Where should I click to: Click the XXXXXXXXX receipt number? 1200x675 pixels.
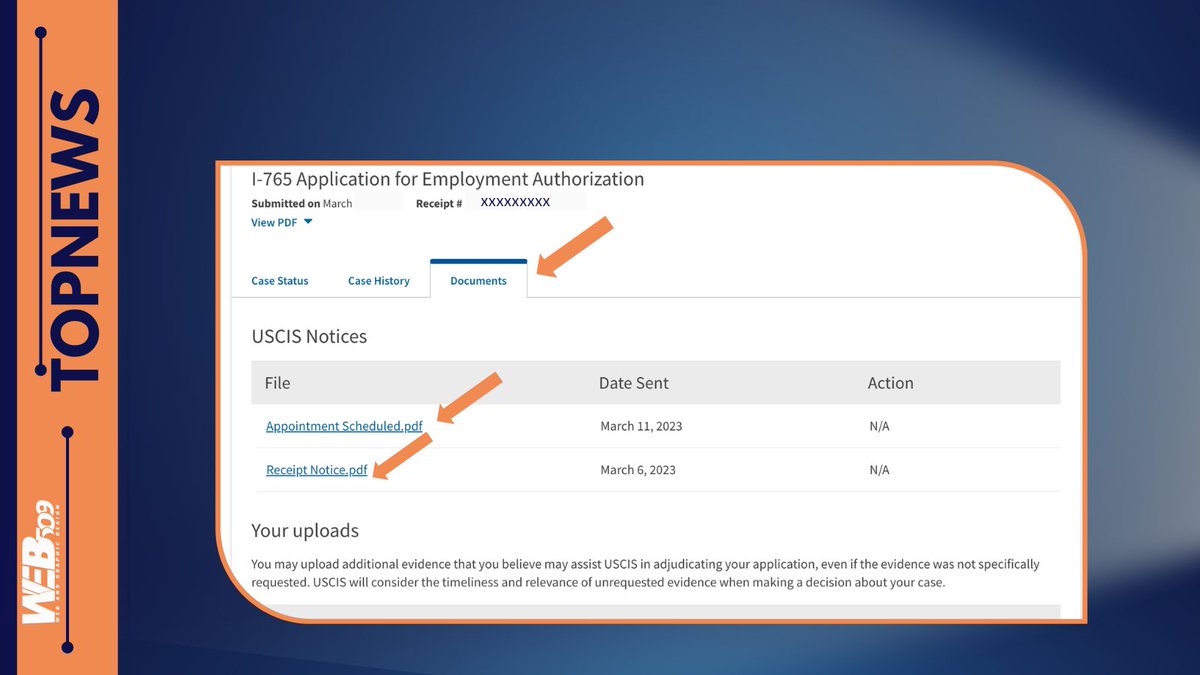[515, 202]
